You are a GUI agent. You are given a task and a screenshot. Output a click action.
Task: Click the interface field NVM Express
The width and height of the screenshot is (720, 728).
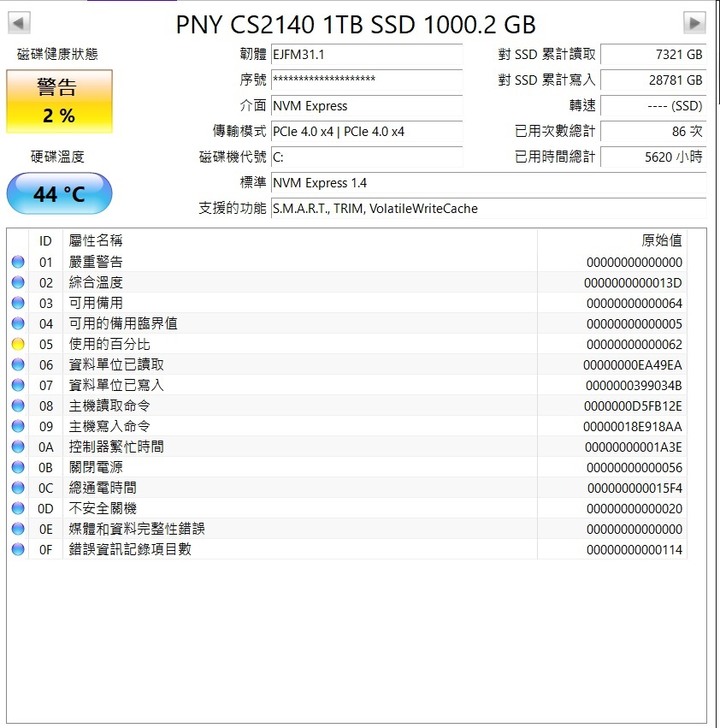(x=367, y=106)
